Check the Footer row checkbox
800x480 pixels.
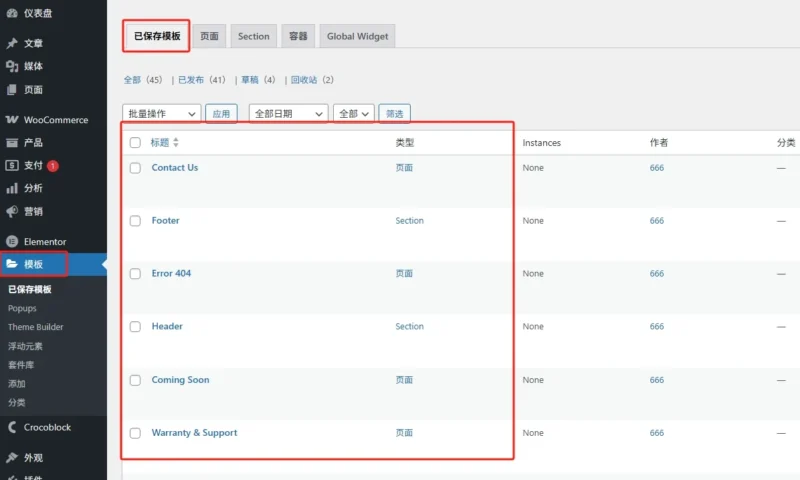click(135, 221)
